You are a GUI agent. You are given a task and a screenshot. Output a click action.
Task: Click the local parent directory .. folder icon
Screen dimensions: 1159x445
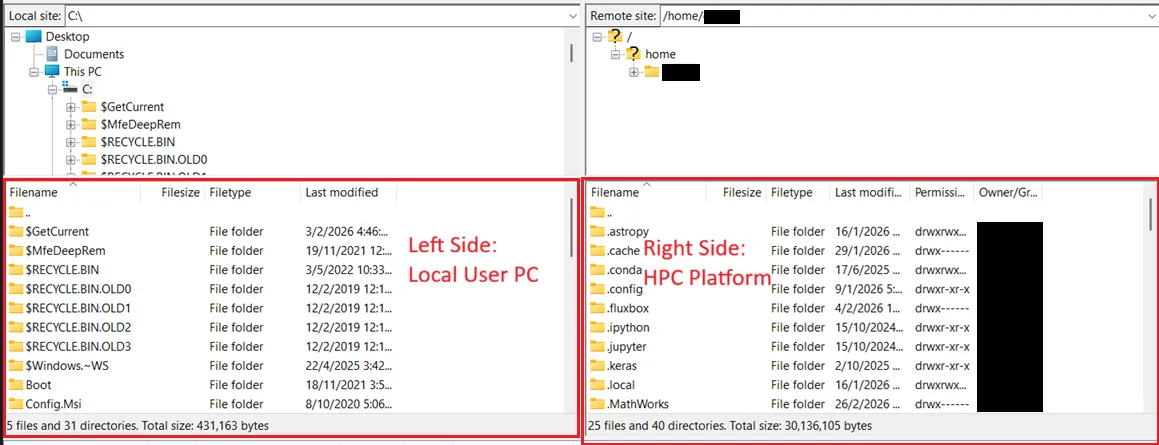(16, 213)
